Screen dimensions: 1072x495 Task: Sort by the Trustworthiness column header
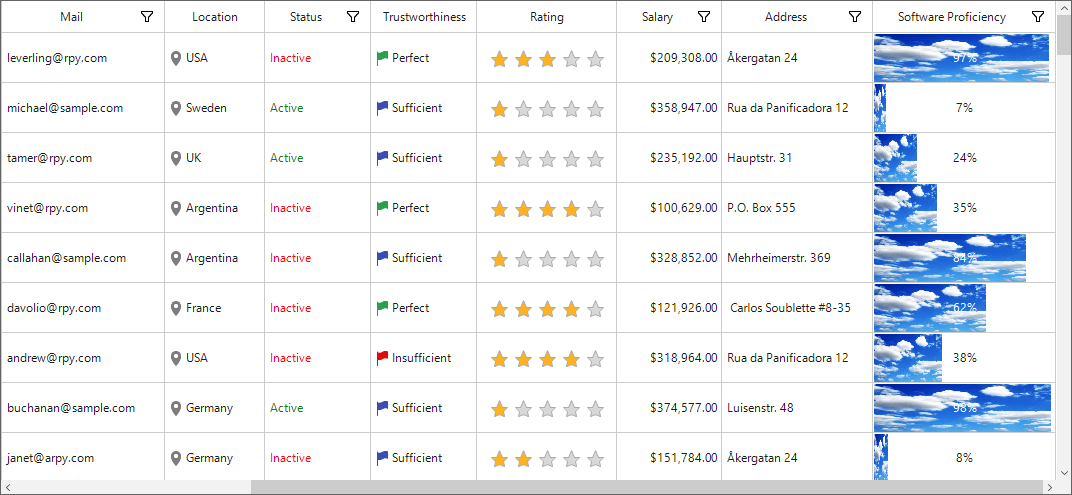pyautogui.click(x=424, y=17)
